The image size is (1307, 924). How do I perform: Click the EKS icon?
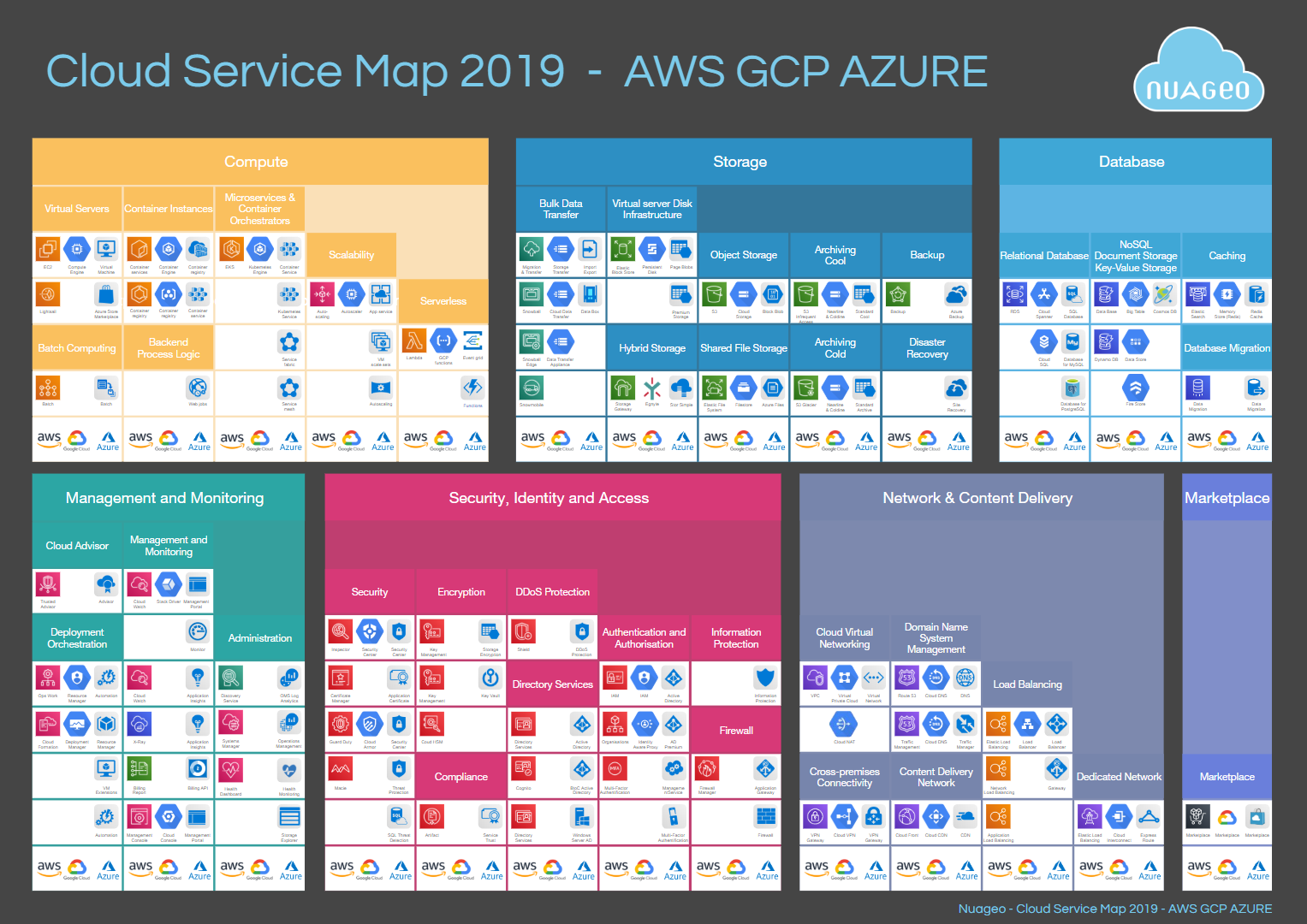231,250
